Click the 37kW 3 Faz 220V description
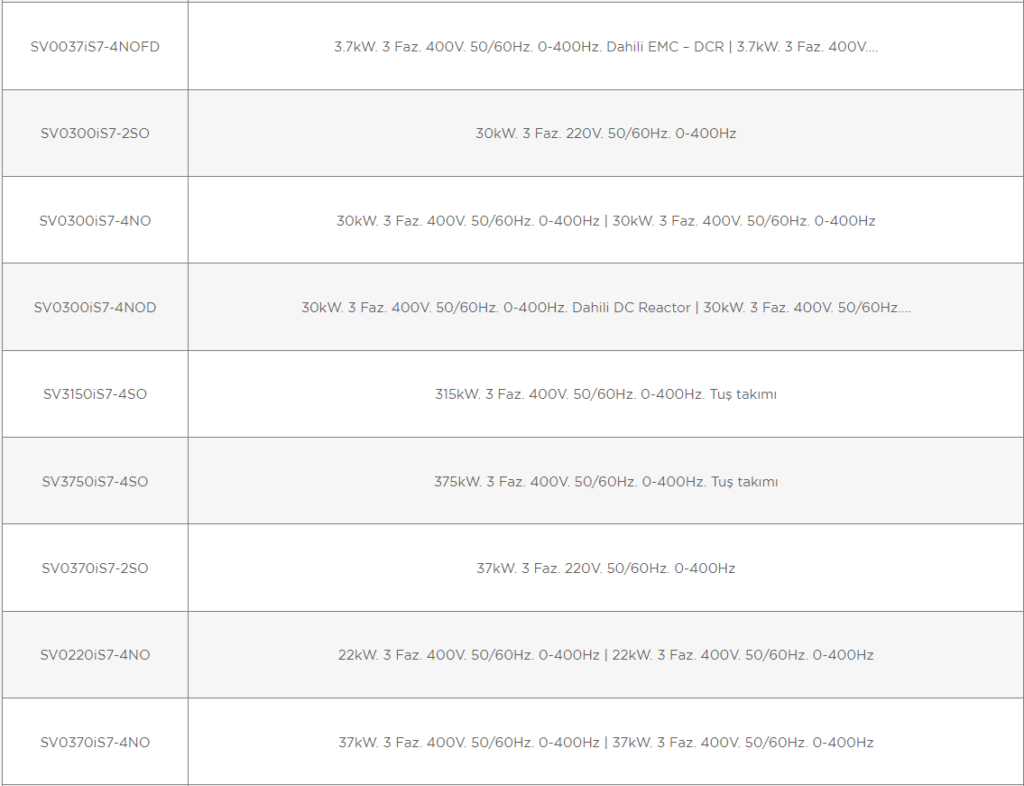 tap(605, 568)
